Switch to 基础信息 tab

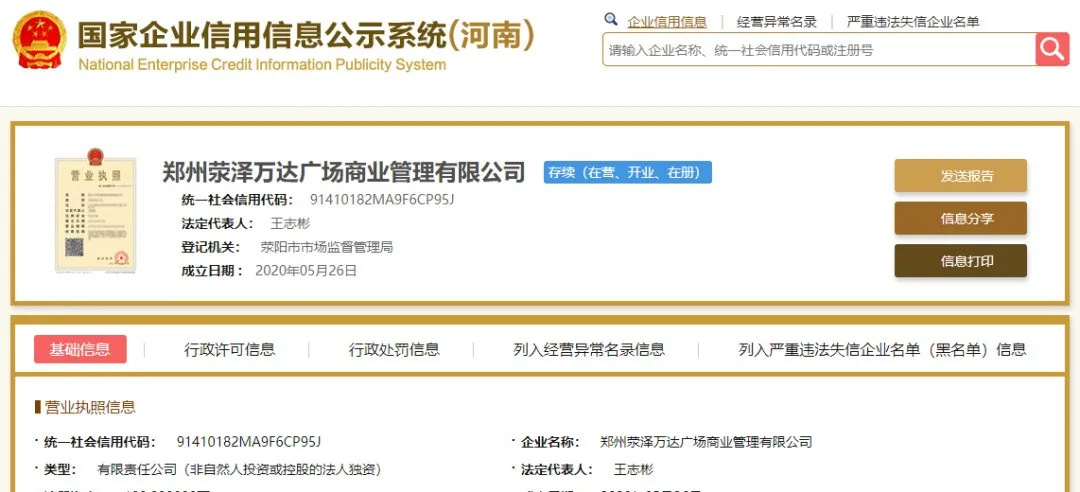(x=80, y=349)
